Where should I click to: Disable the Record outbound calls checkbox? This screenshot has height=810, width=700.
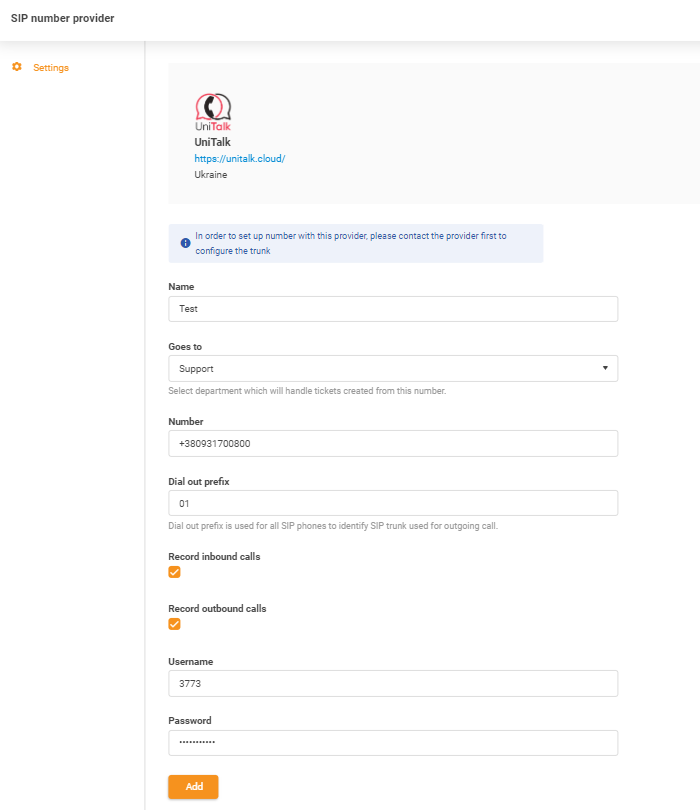point(174,623)
